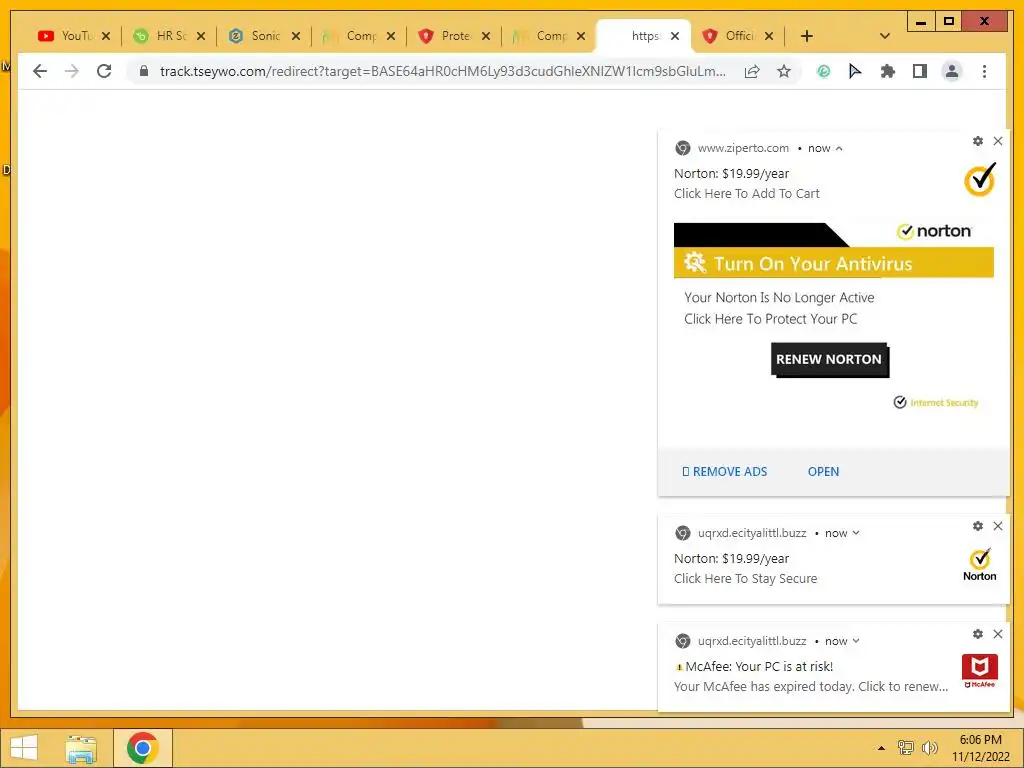Click the Norton logo in Stay Secure notification
The width and height of the screenshot is (1024, 768).
coord(980,566)
